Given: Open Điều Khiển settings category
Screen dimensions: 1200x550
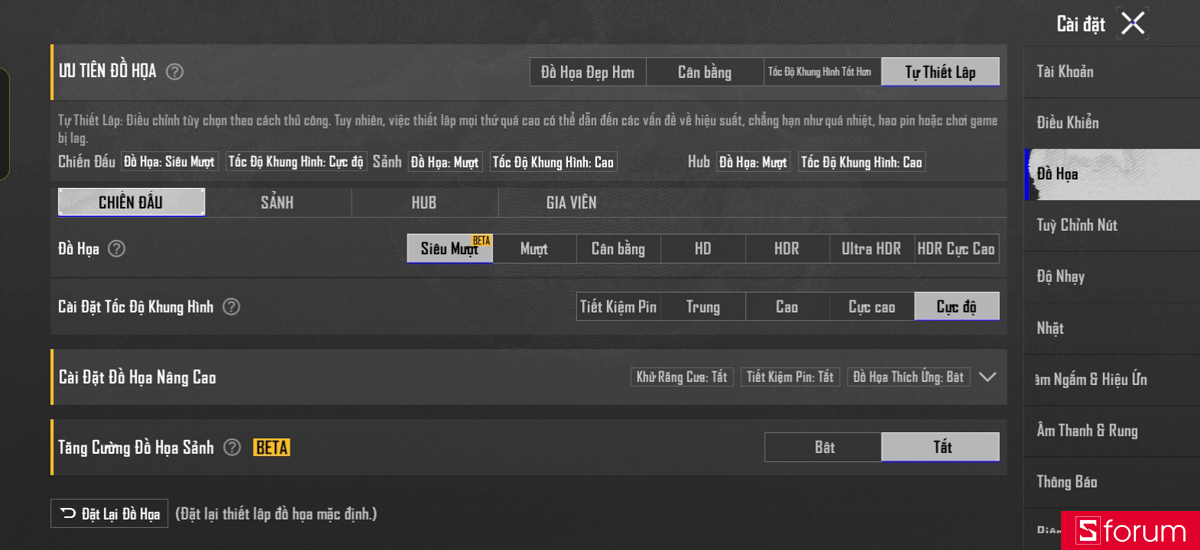Looking at the screenshot, I should 1112,123.
